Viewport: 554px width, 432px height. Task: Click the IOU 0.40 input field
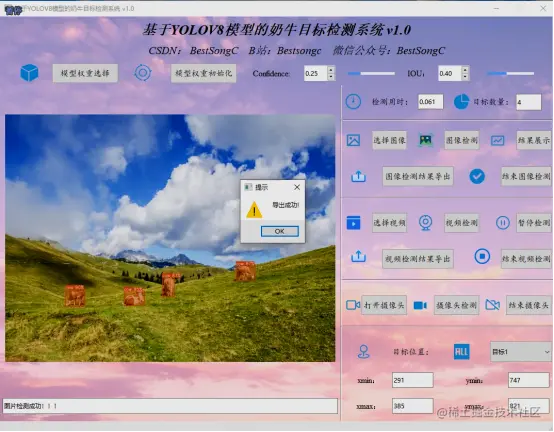(450, 73)
